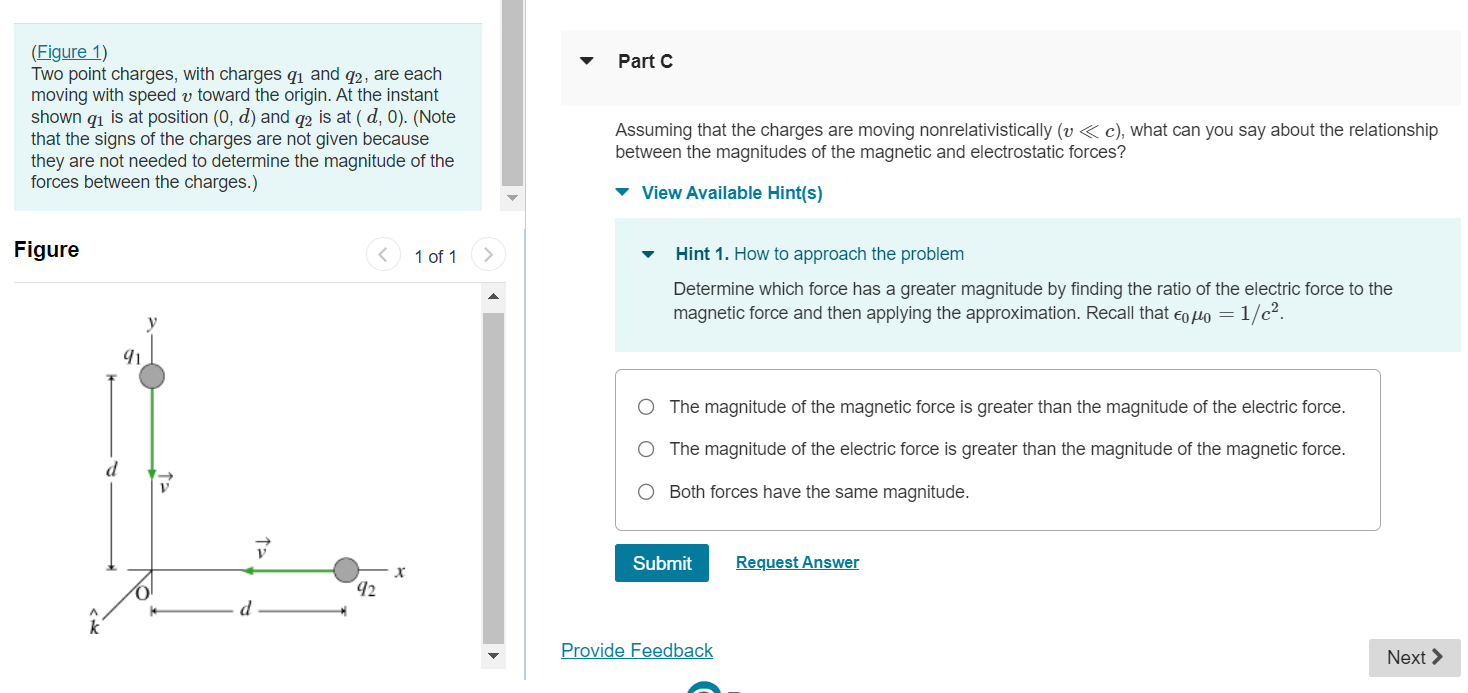Click the down arrow on figure scrollbar
This screenshot has height=693, width=1468.
(x=493, y=656)
